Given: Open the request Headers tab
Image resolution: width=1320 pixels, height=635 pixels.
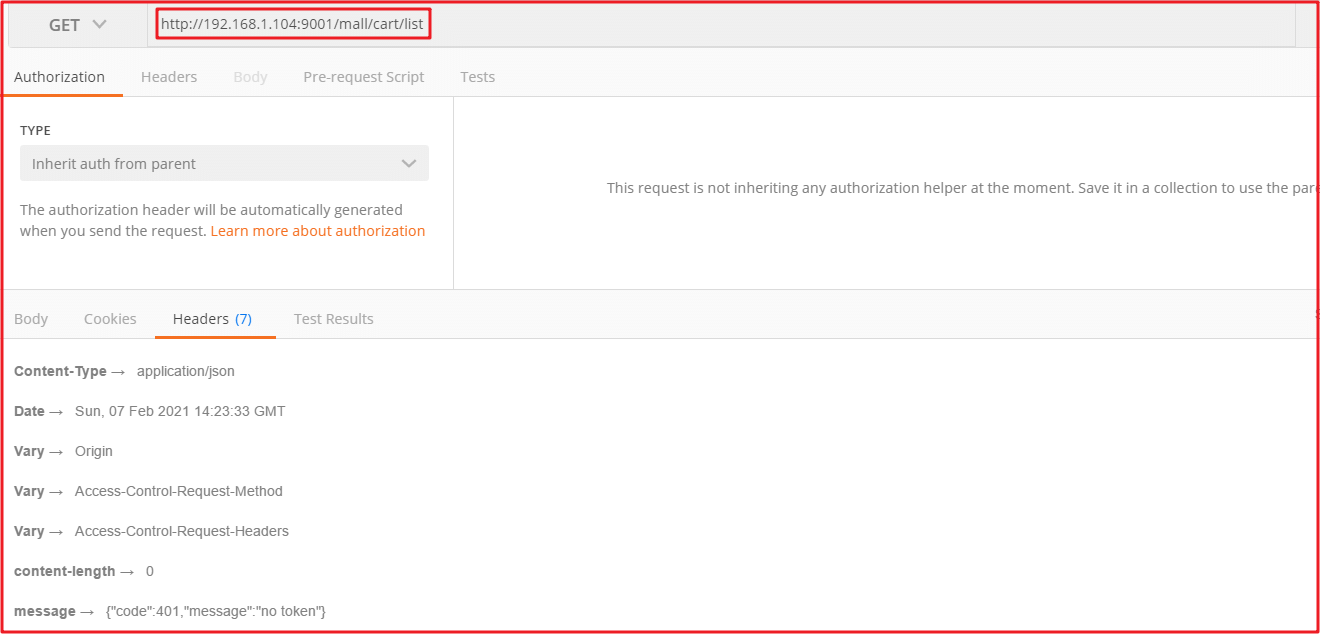Looking at the screenshot, I should point(169,77).
